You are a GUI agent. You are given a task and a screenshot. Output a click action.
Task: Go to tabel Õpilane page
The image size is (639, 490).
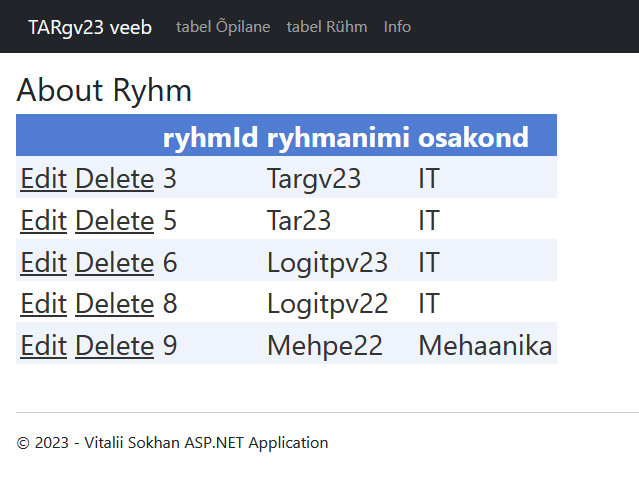coord(223,27)
